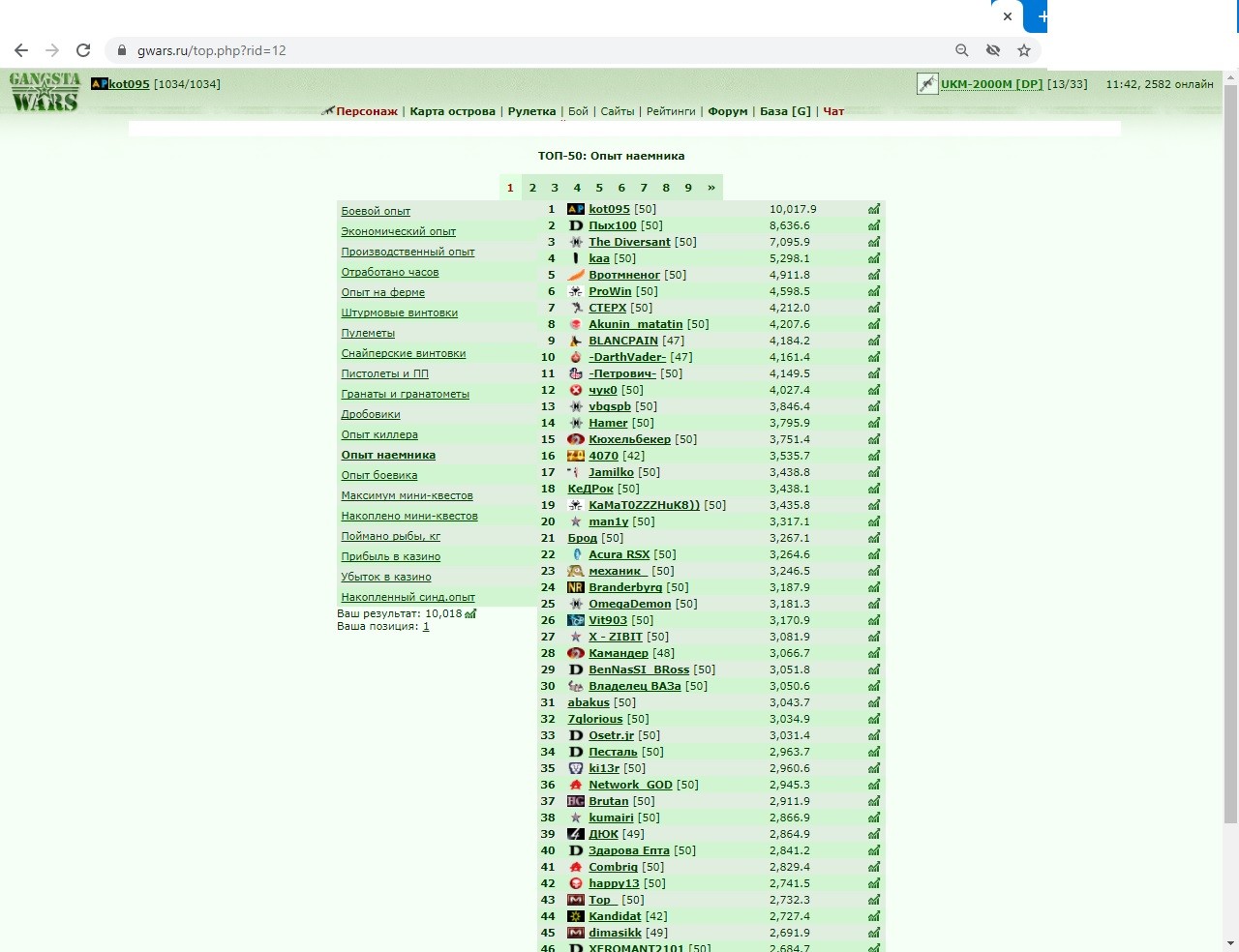Open Сайты menu item

[x=618, y=111]
